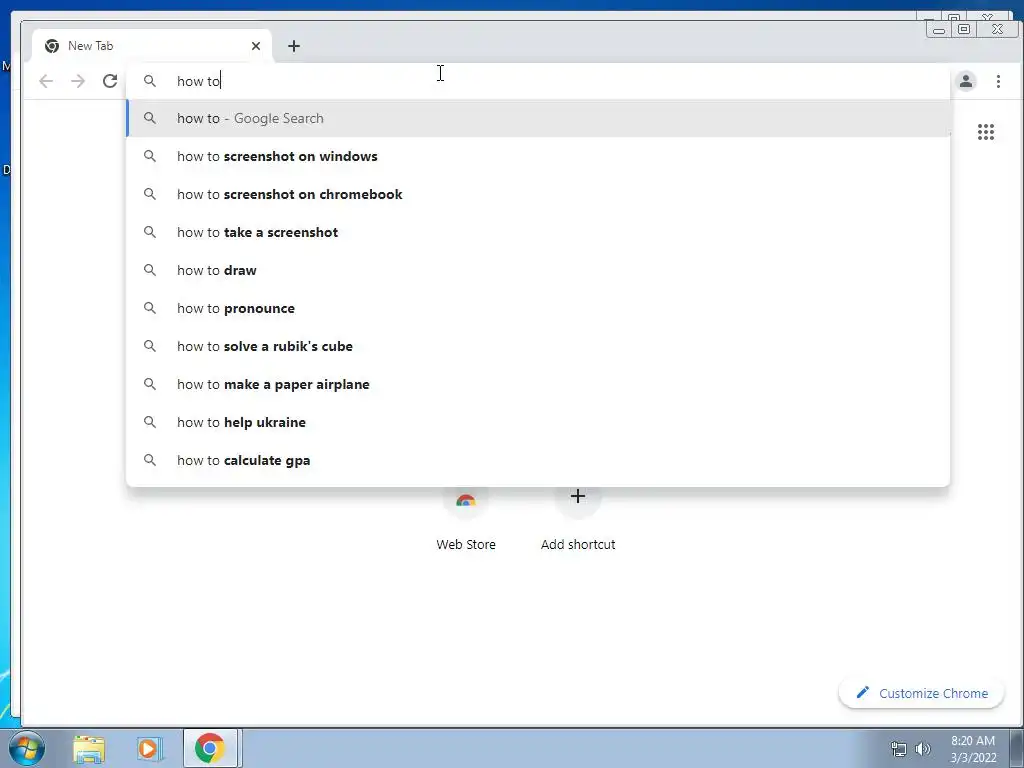
Task: Click the Show desktop strip at taskbar end
Action: coord(1017,748)
